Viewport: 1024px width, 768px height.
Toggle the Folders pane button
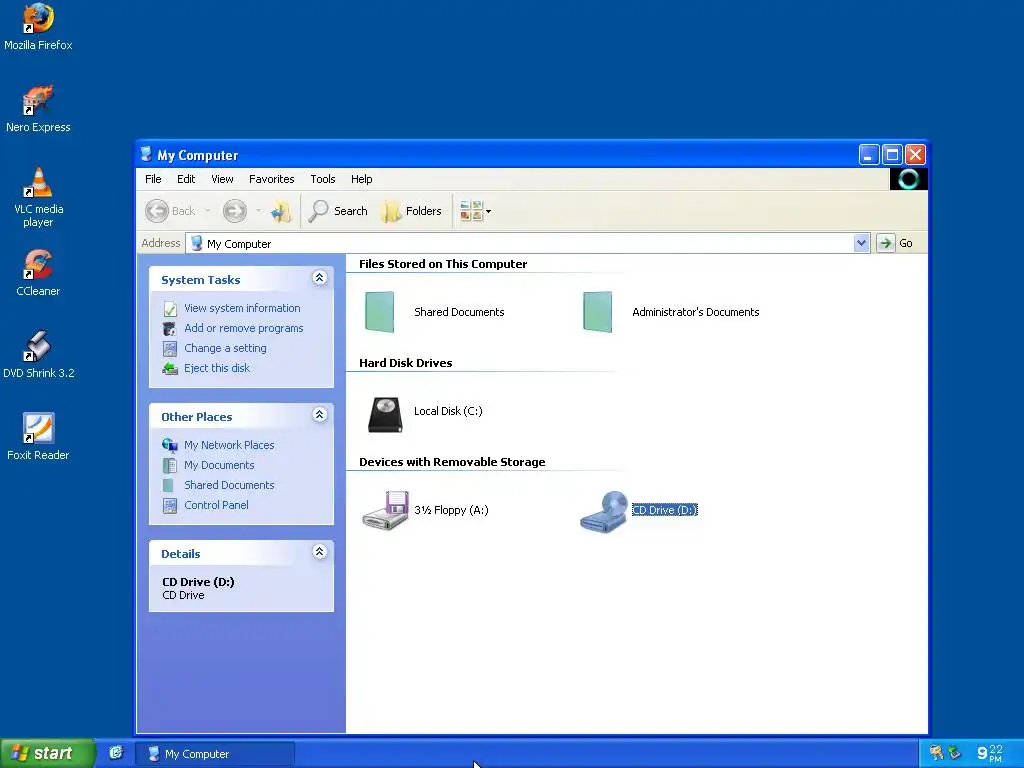click(x=411, y=211)
